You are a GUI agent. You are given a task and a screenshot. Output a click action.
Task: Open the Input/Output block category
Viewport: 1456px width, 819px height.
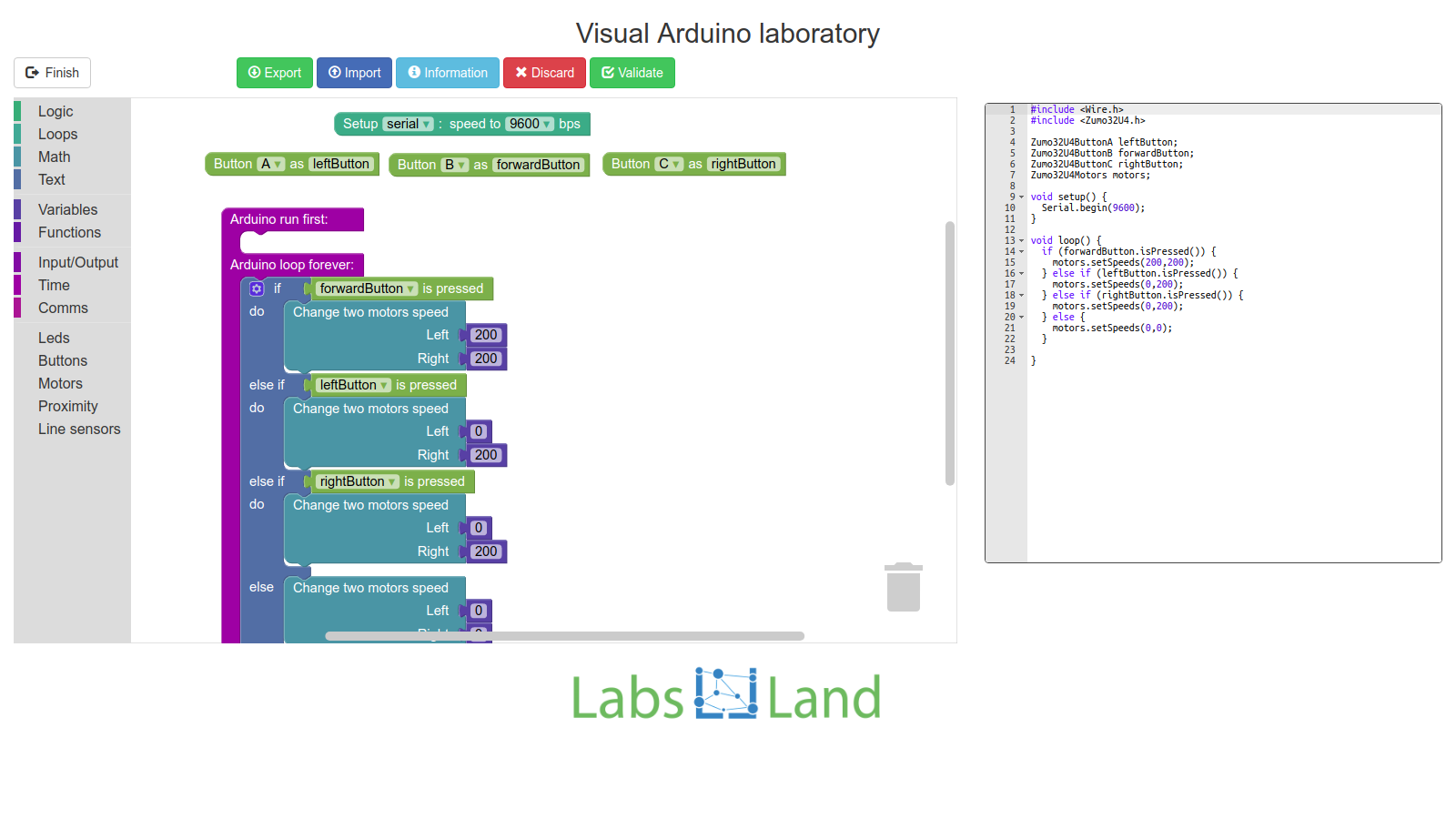(72, 262)
